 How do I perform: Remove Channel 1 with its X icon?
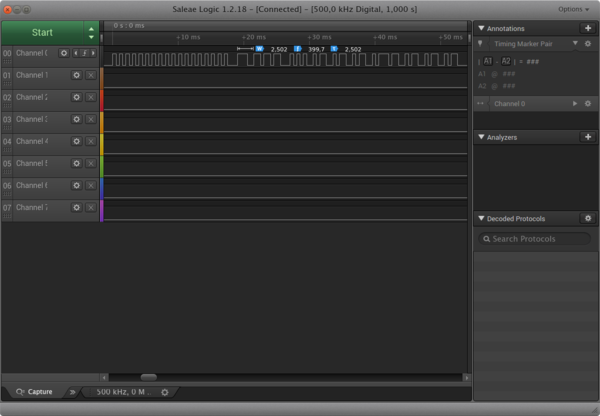91,75
